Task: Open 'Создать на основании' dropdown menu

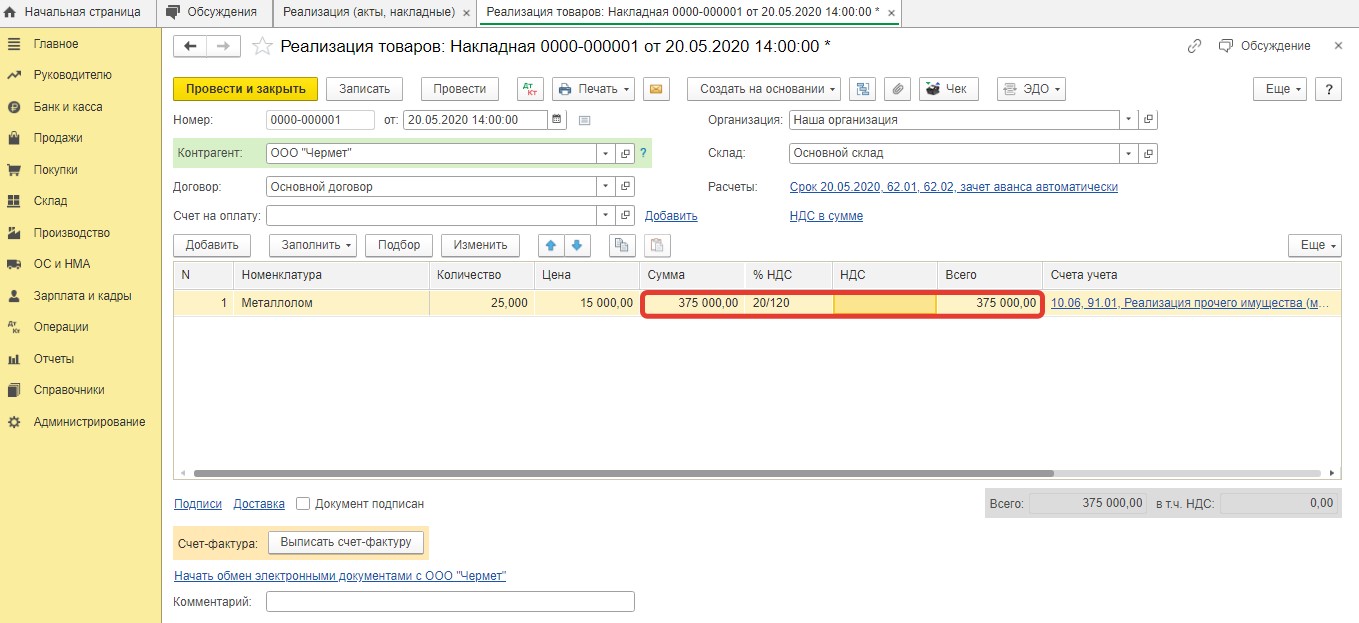Action: click(x=764, y=89)
